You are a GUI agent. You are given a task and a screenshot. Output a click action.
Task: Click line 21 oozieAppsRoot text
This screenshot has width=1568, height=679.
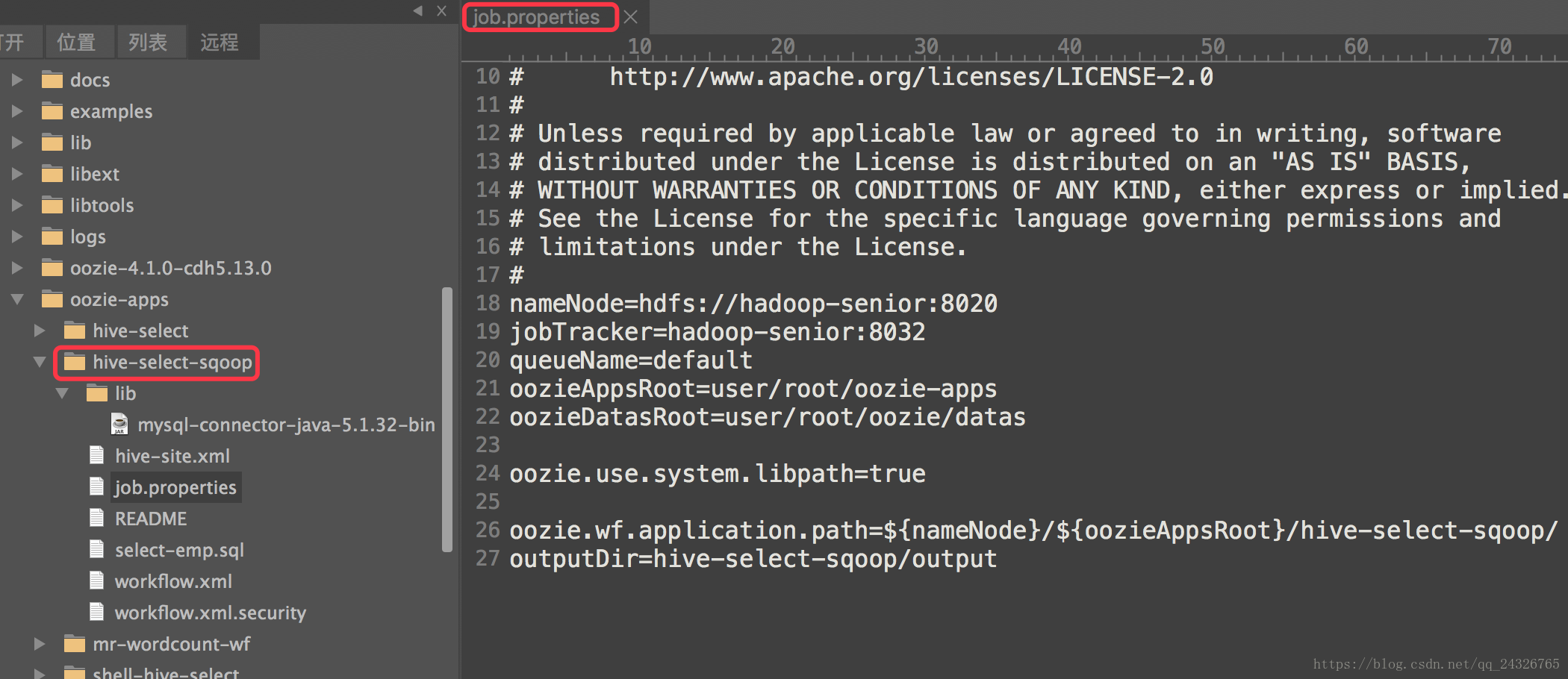[753, 388]
